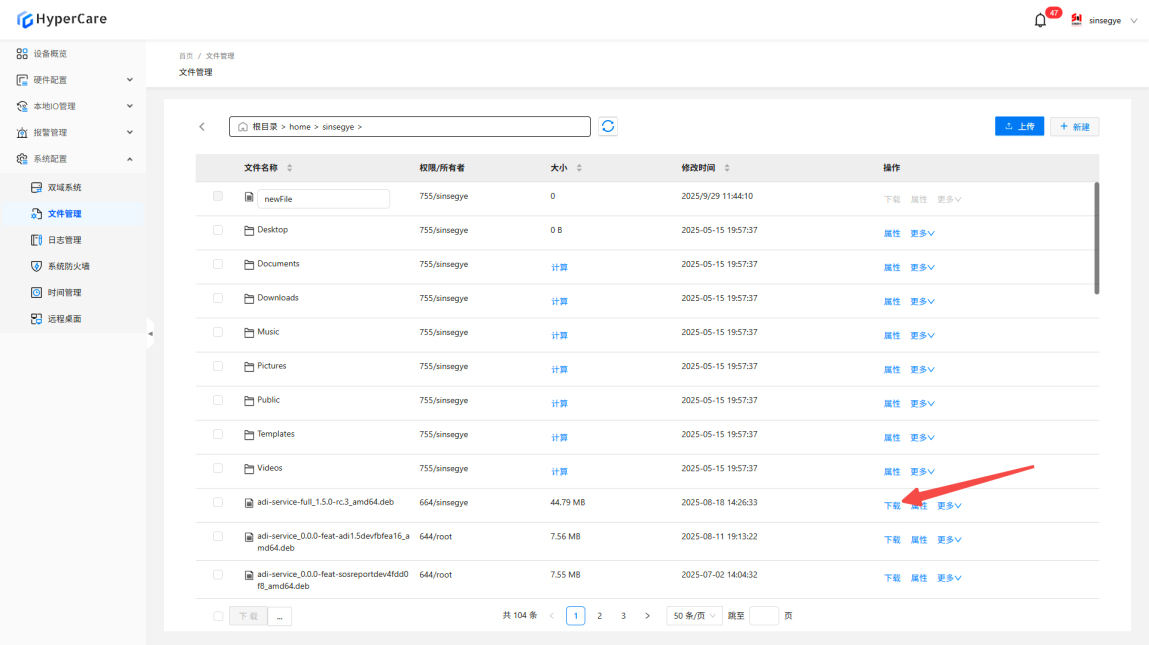Click the back arrow left of path

[x=202, y=127]
